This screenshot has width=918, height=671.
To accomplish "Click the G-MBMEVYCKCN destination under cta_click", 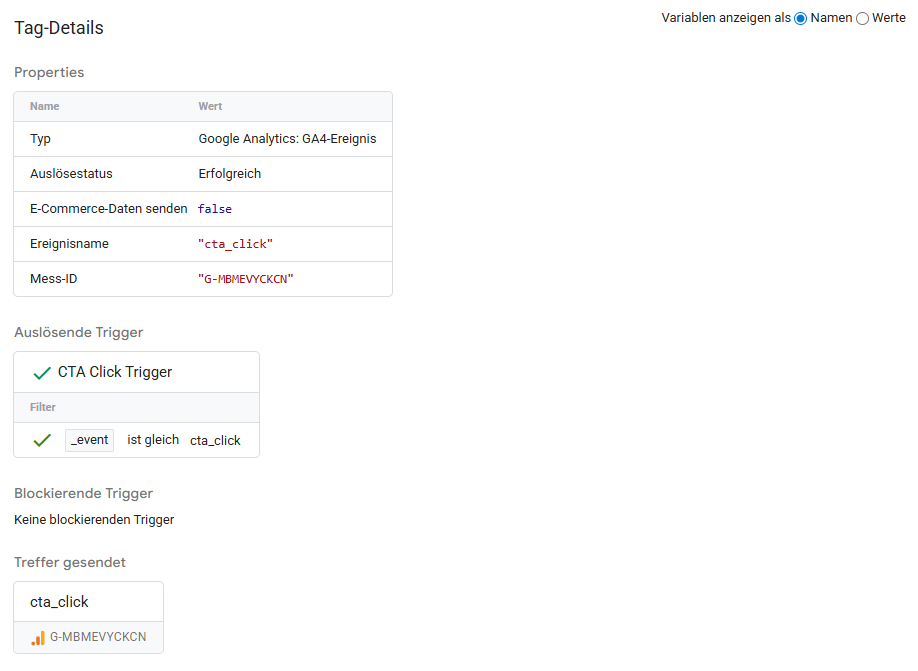I will tap(88, 637).
